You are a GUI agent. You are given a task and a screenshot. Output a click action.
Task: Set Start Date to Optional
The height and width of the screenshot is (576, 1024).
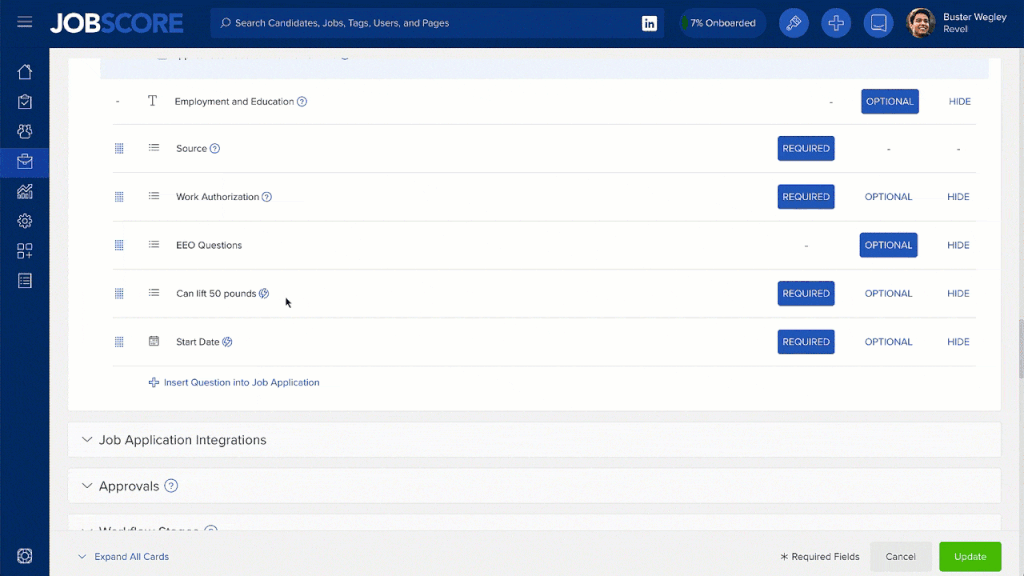point(888,342)
